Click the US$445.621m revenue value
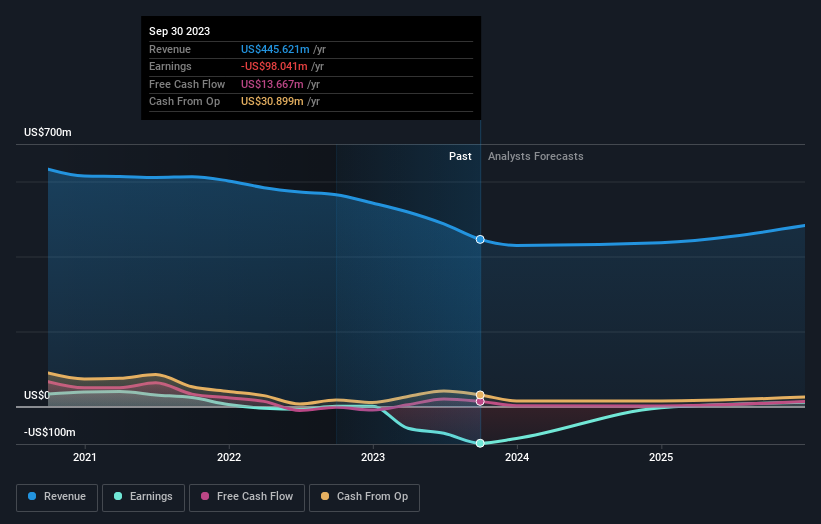821x524 pixels. click(275, 49)
